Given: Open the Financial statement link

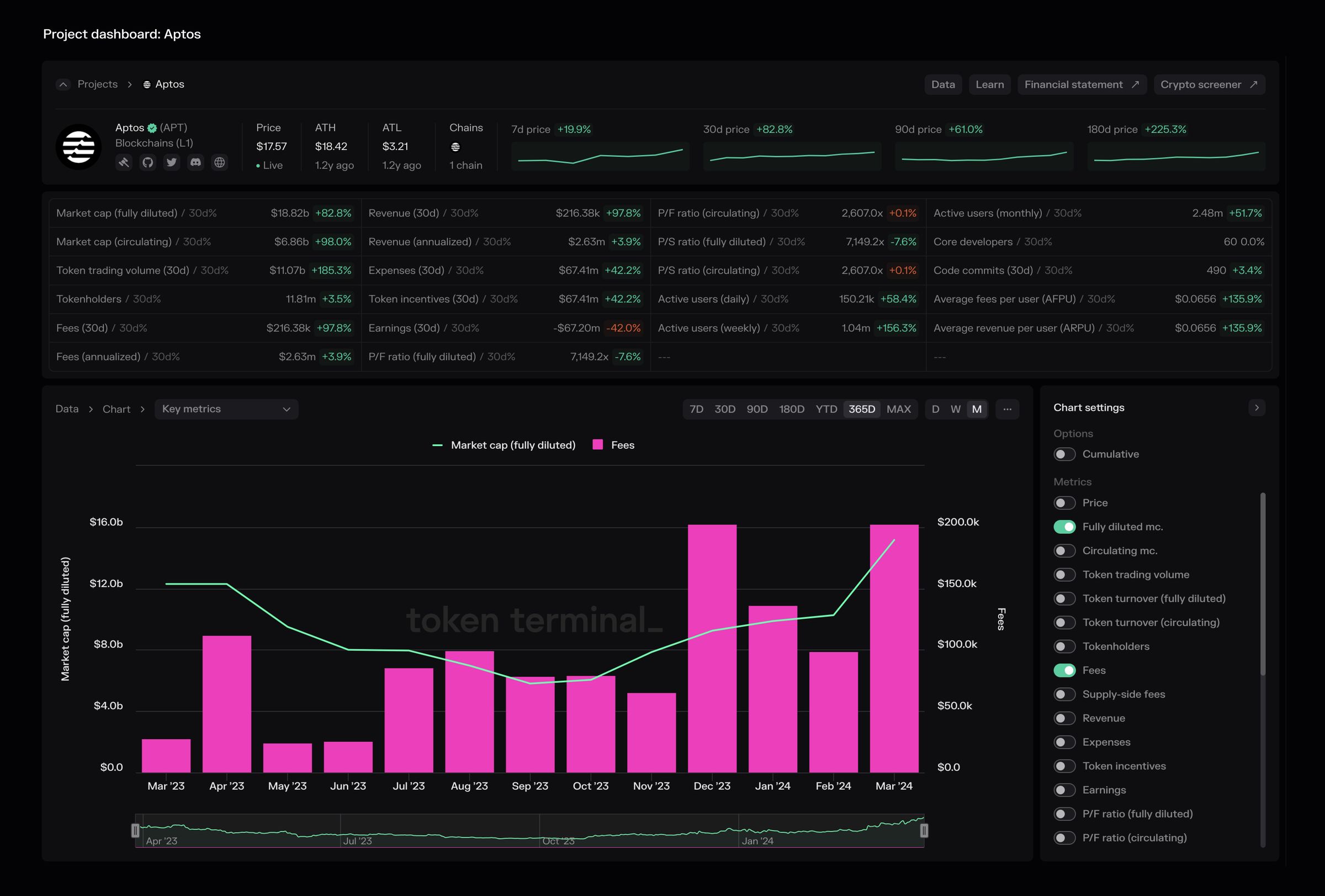Looking at the screenshot, I should point(1082,84).
